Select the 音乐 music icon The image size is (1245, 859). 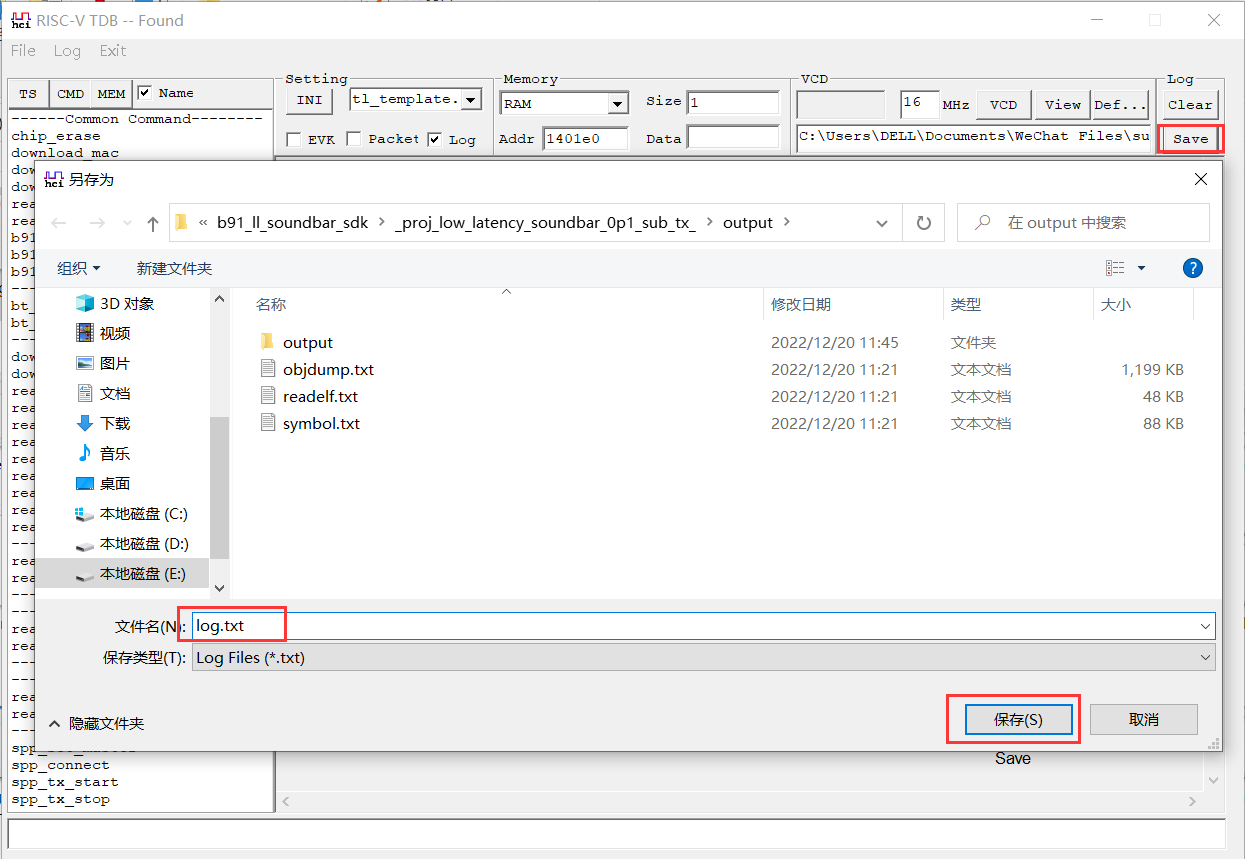[x=84, y=453]
